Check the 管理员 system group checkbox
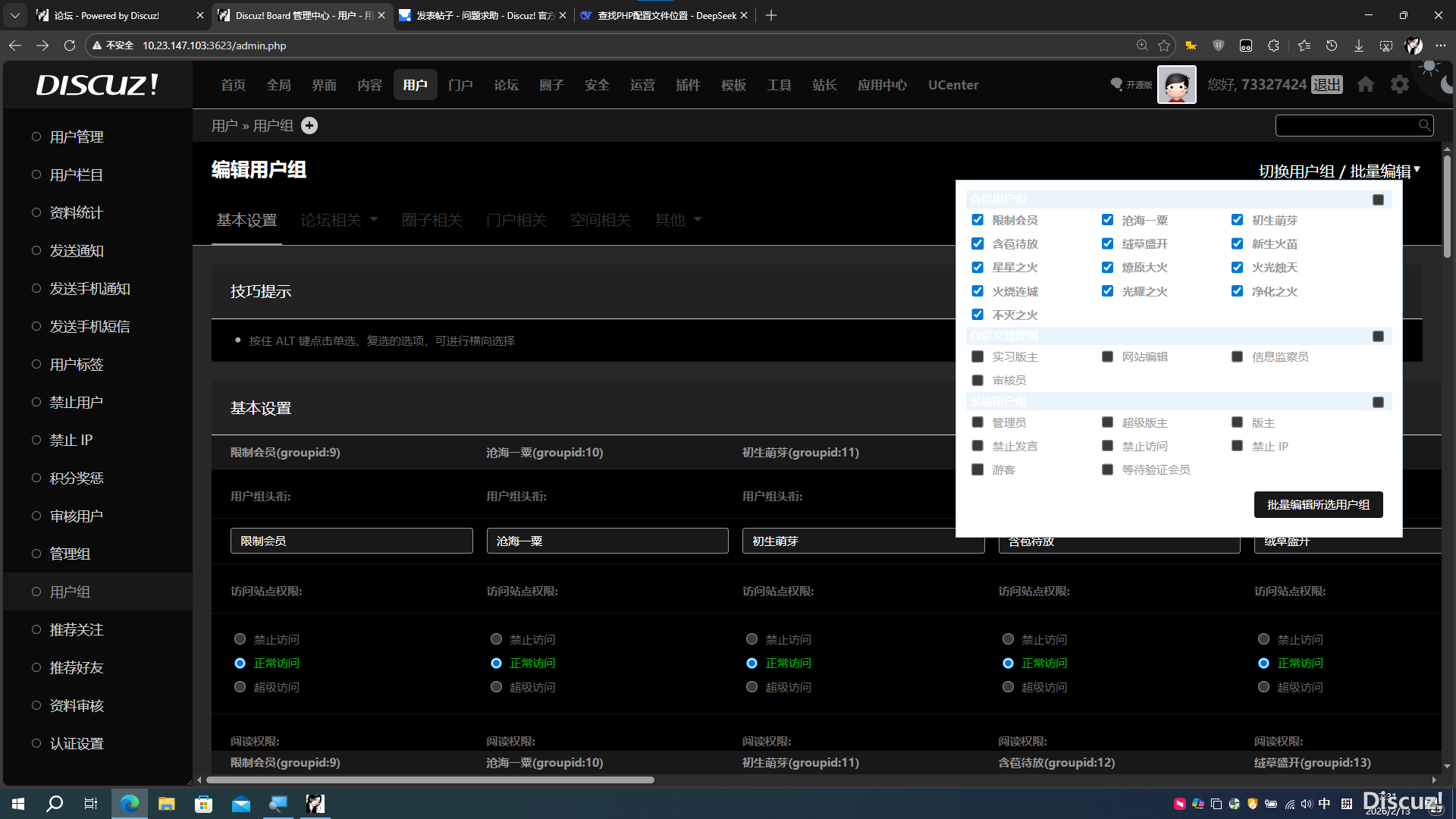 coord(977,422)
